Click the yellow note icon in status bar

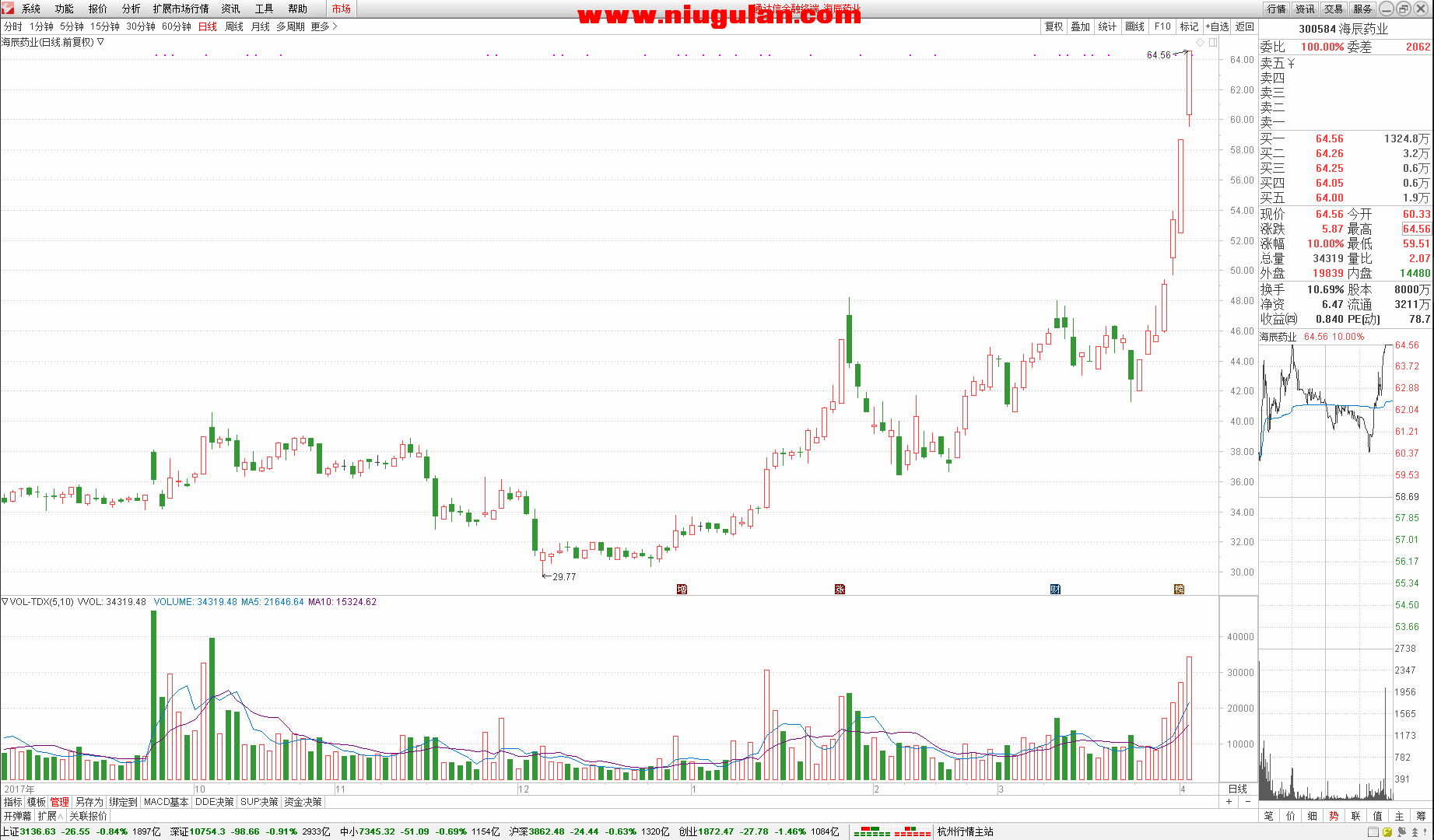click(x=1387, y=832)
